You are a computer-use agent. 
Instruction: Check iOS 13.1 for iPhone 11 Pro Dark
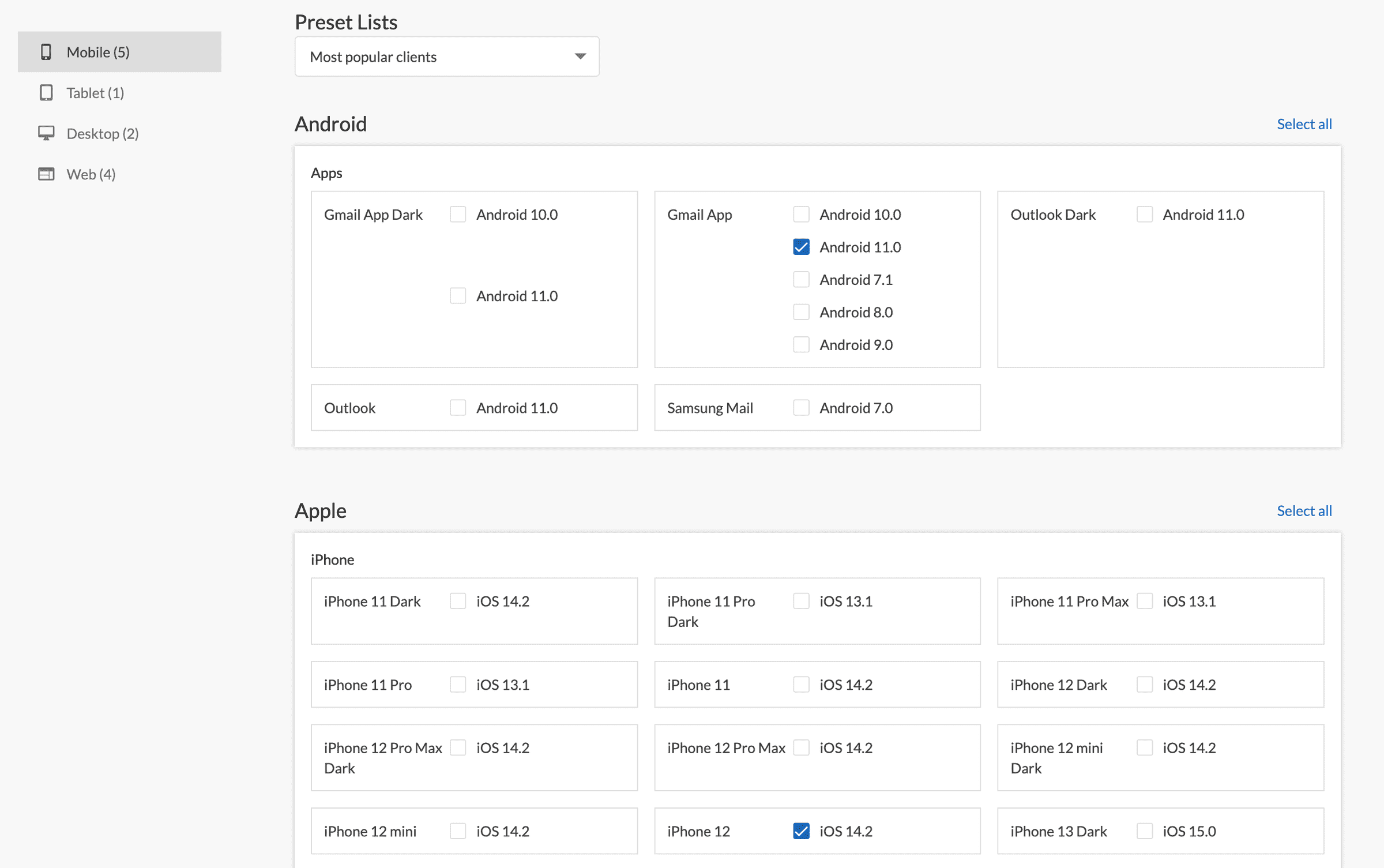(x=802, y=601)
